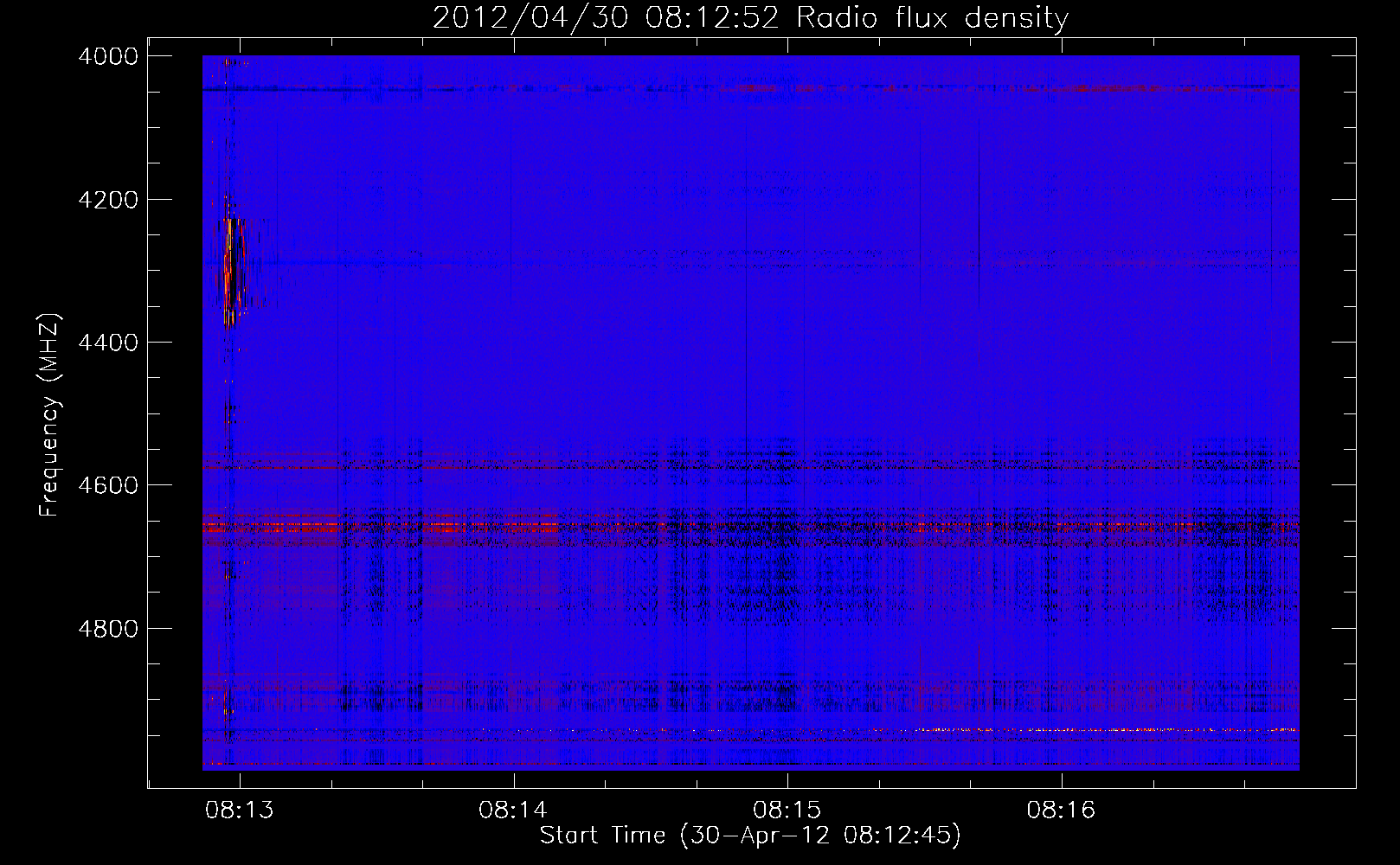Click the 4200 frequency axis label
This screenshot has height=865, width=1400.
tap(108, 200)
